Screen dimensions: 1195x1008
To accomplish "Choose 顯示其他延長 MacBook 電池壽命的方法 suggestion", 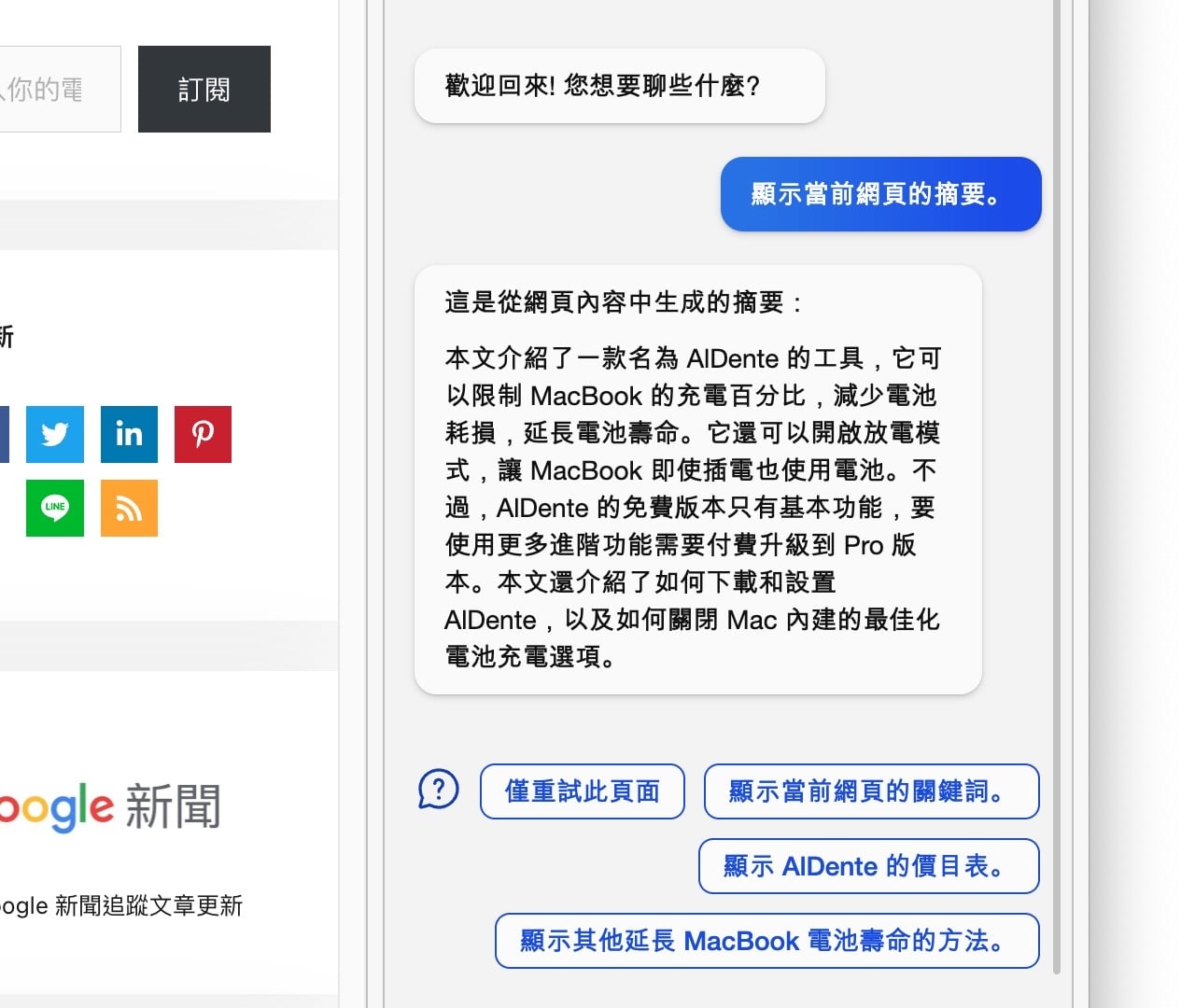I will (766, 941).
